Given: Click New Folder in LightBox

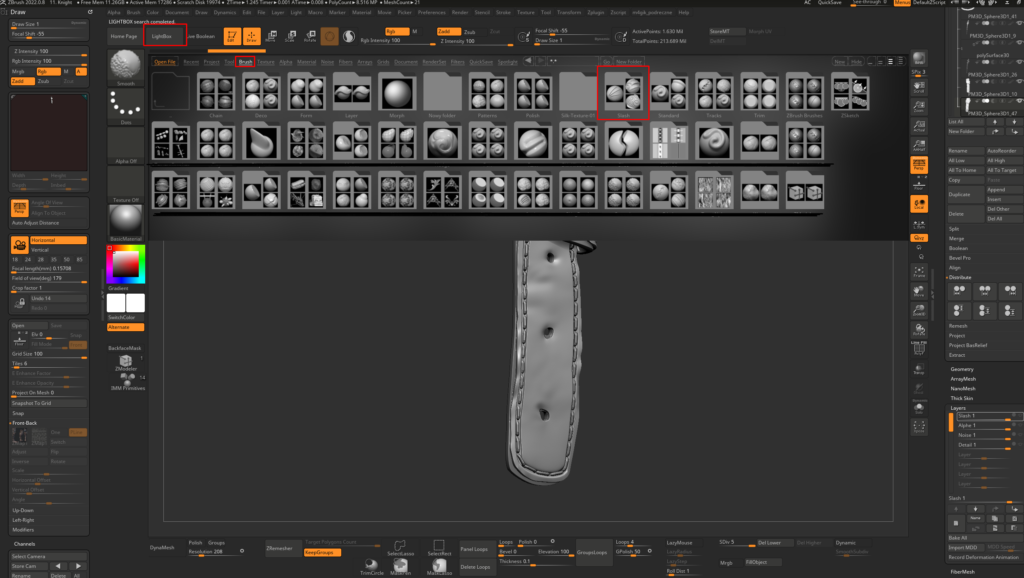Looking at the screenshot, I should (x=629, y=62).
